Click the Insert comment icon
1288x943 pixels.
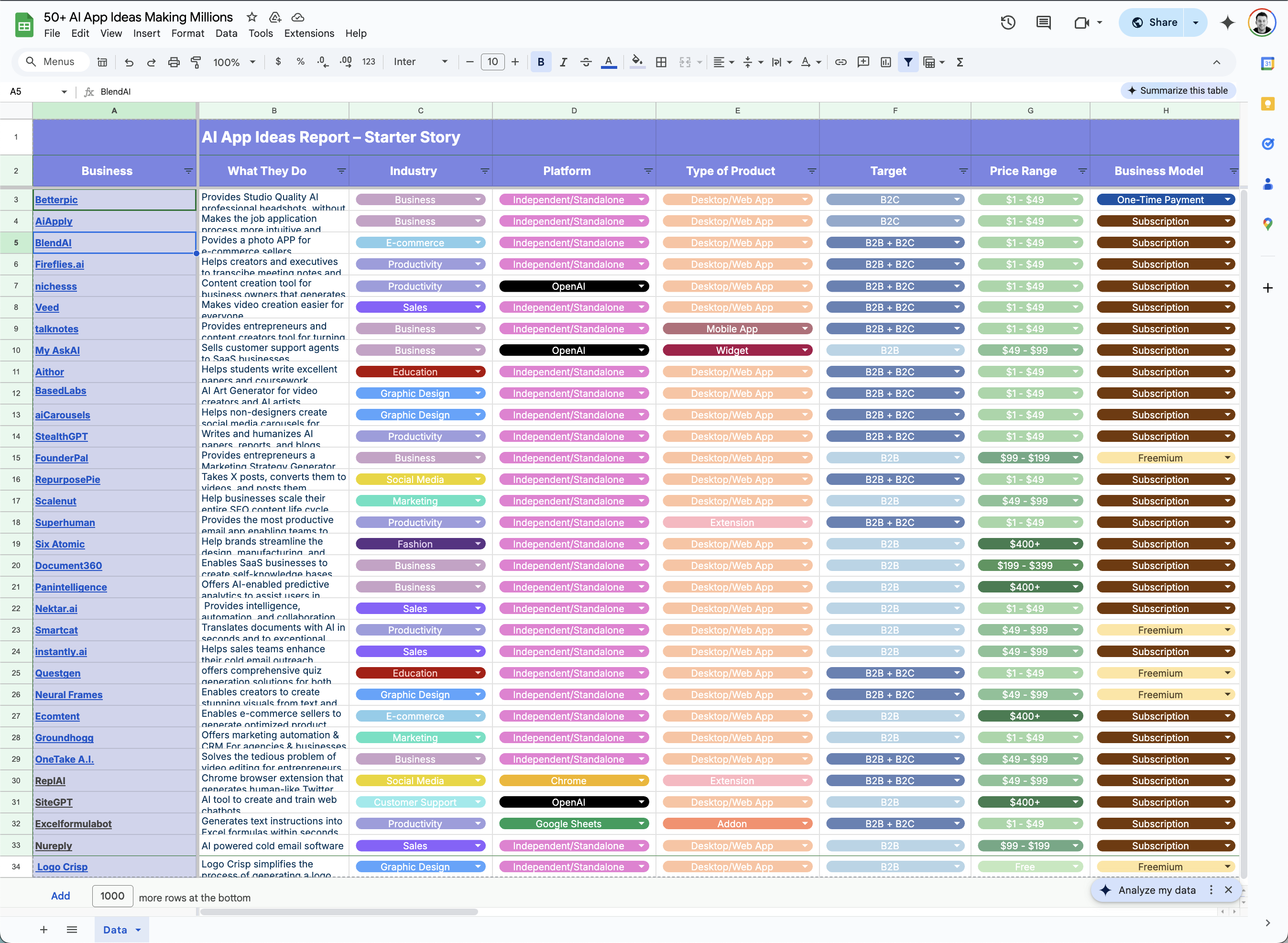pyautogui.click(x=863, y=62)
